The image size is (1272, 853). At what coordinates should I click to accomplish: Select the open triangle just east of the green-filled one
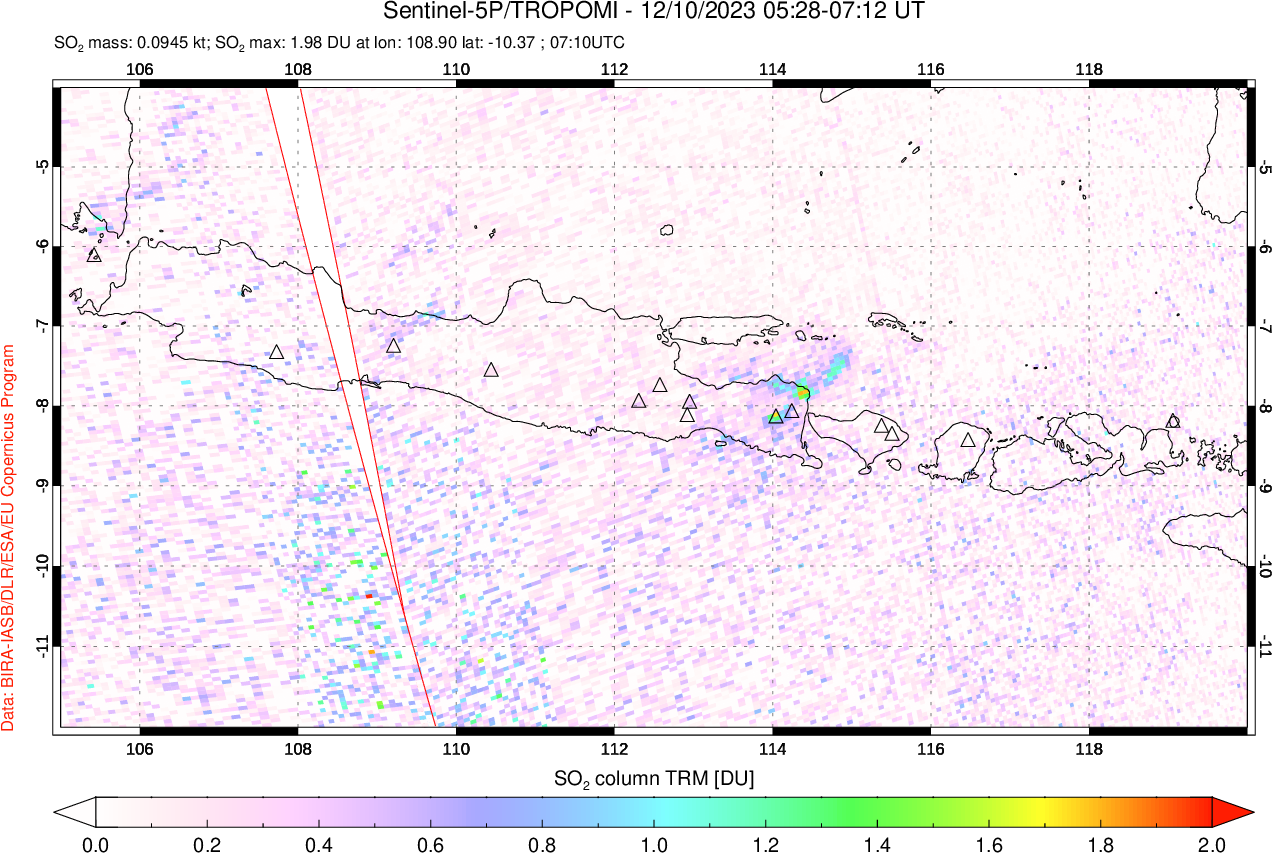click(x=791, y=411)
